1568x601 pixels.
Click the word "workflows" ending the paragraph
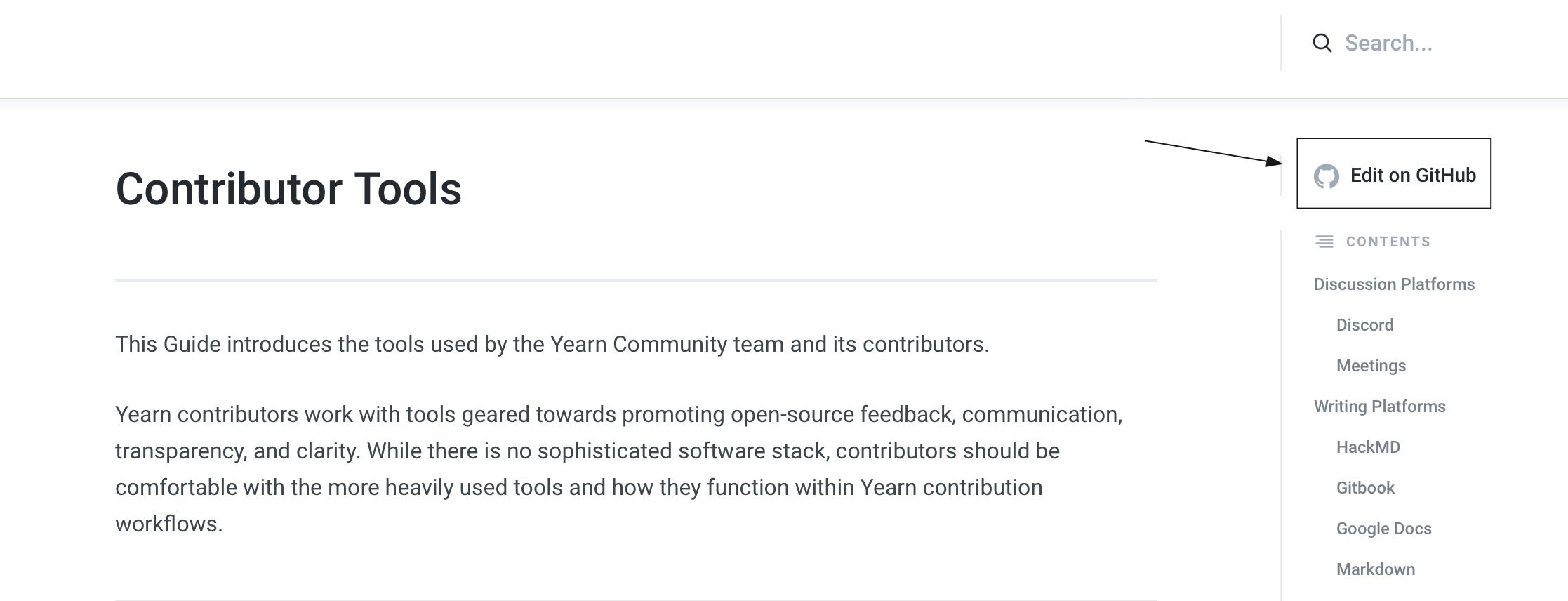pos(168,524)
